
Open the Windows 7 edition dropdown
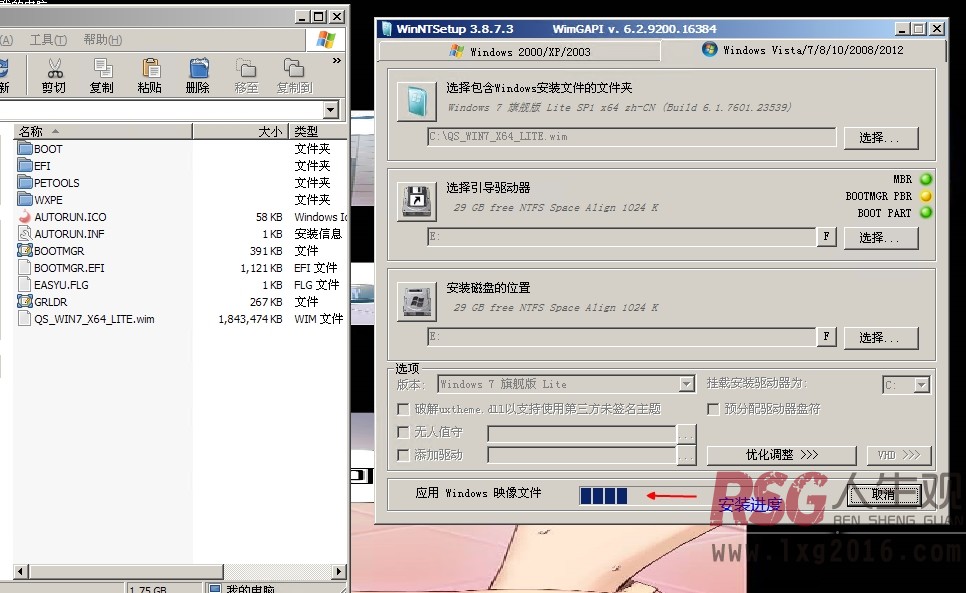[x=687, y=384]
